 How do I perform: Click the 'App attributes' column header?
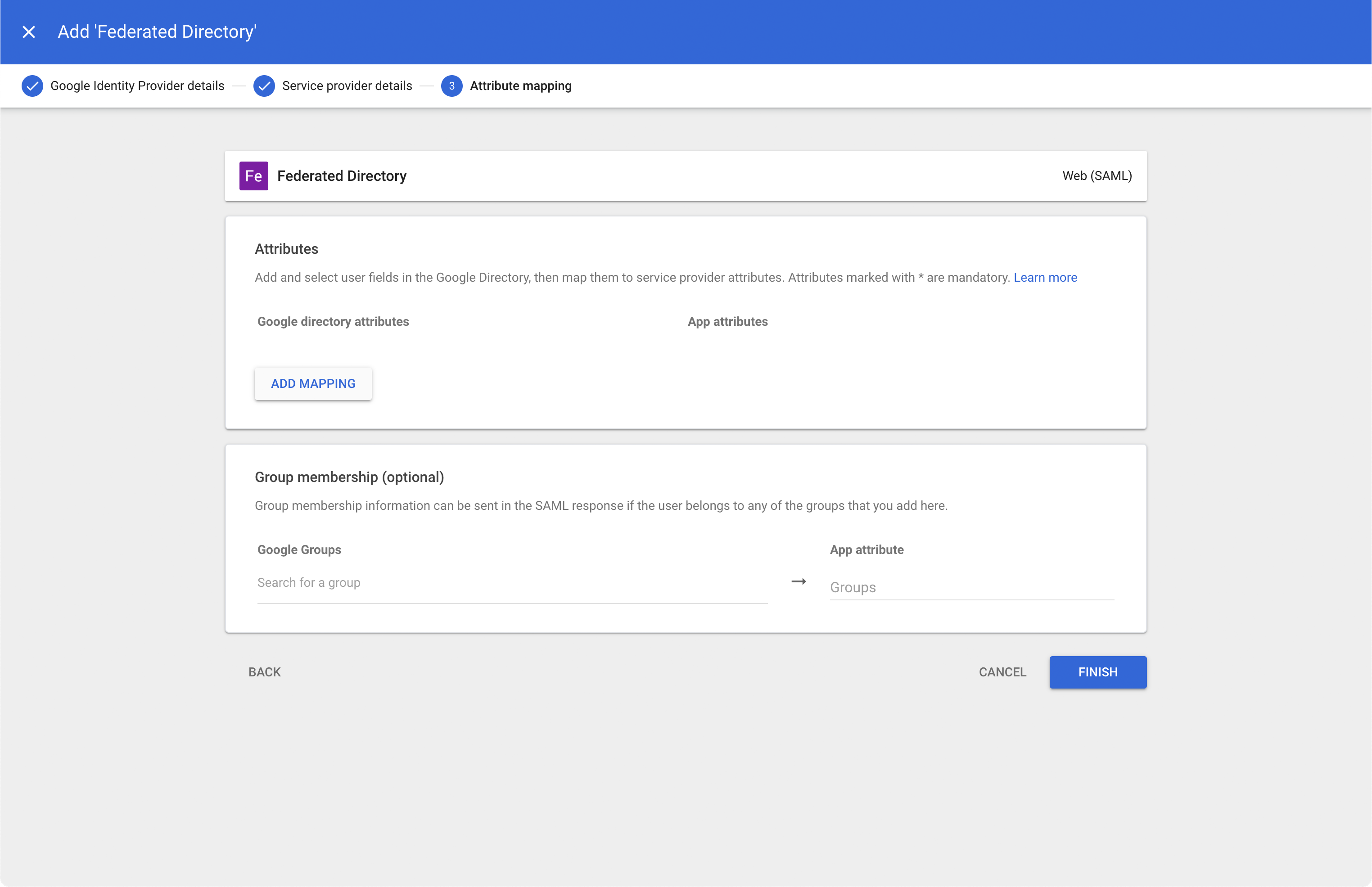click(727, 321)
